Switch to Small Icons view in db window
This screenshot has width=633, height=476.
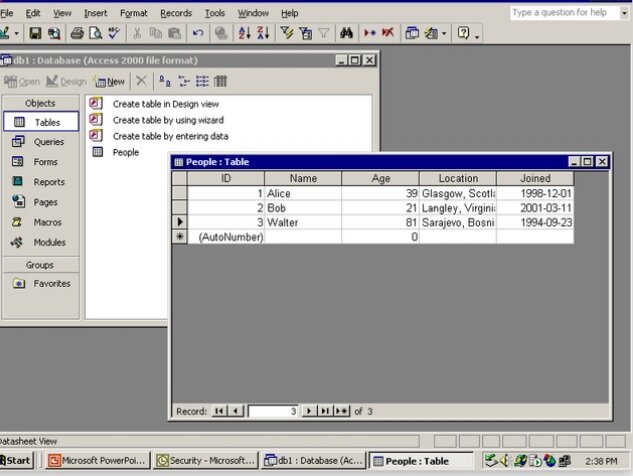pyautogui.click(x=184, y=81)
